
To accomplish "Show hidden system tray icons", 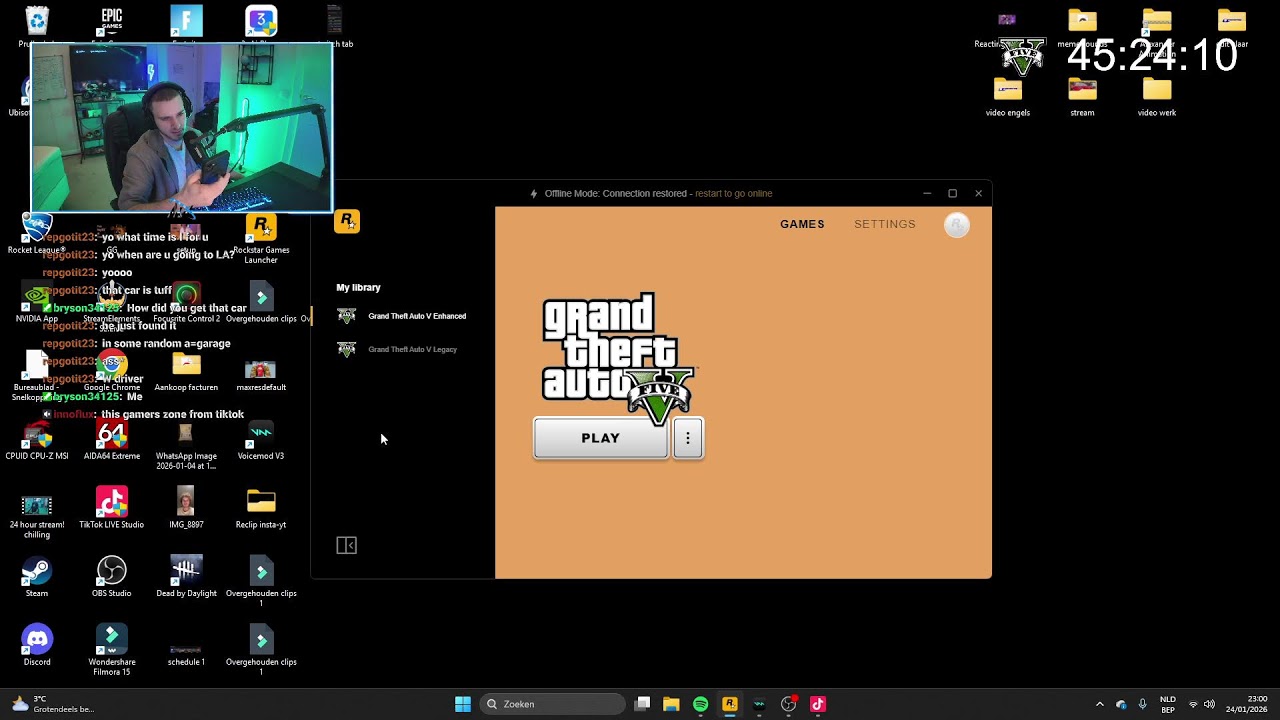I will (1100, 704).
